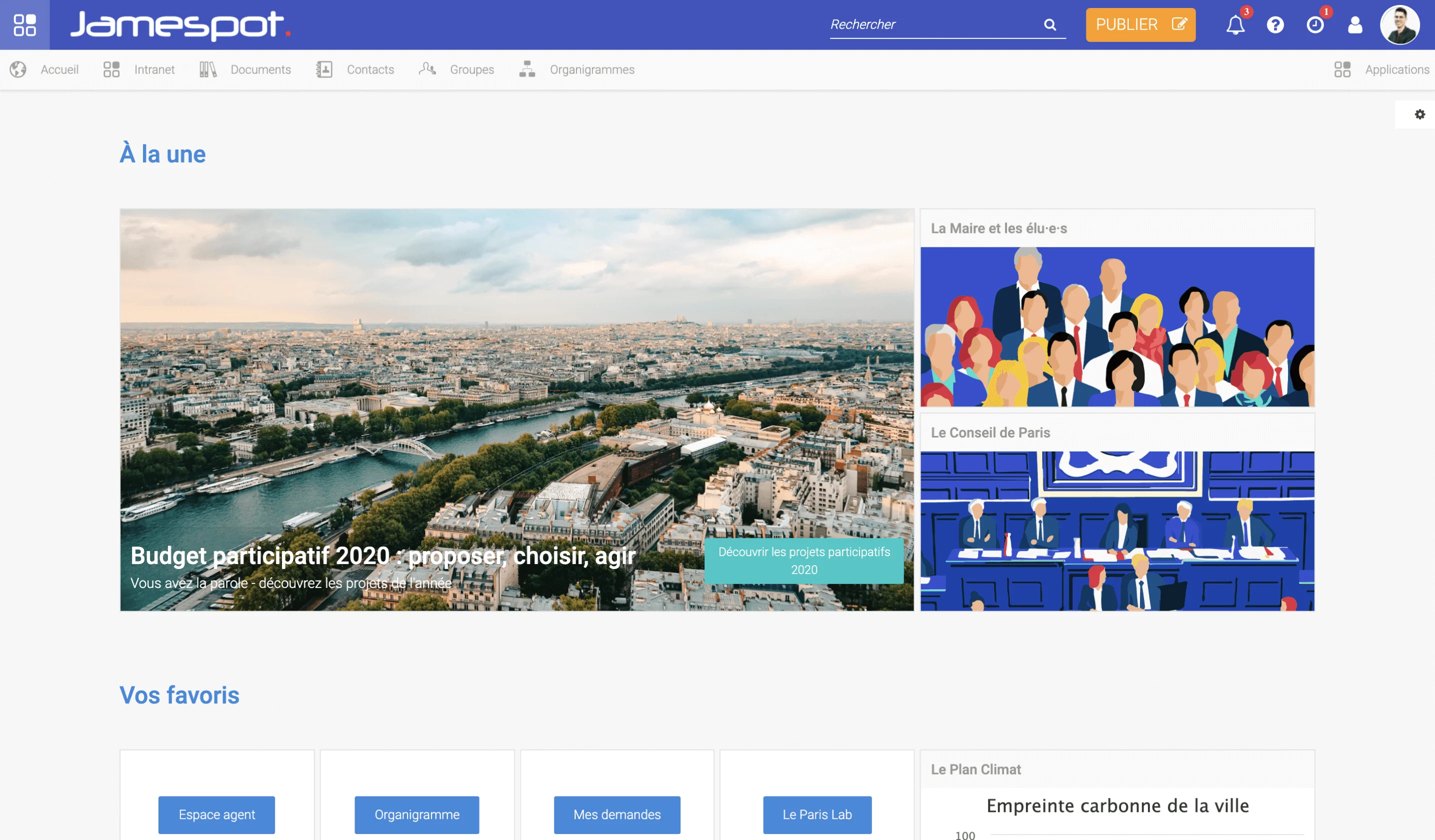Focus the Rechercher search field
This screenshot has height=840, width=1435.
tap(934, 24)
